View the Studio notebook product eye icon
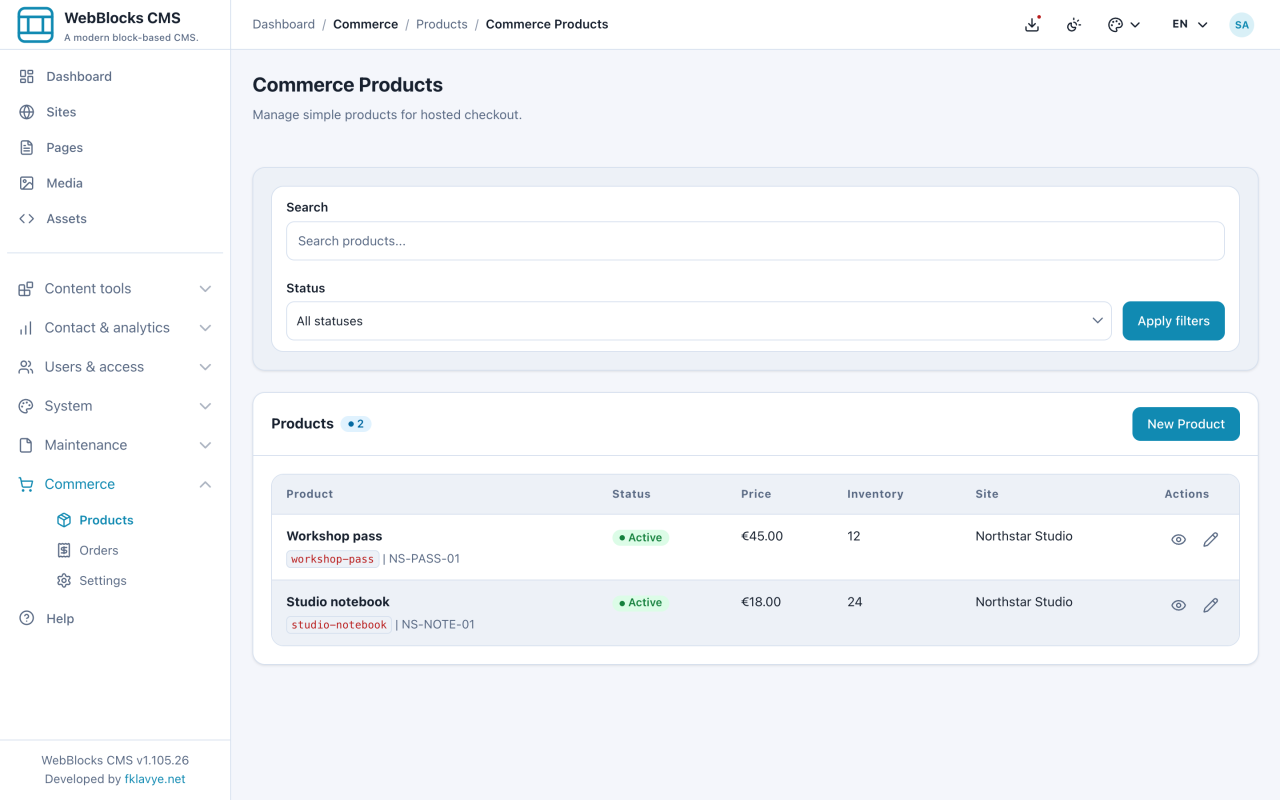1280x800 pixels. click(x=1179, y=605)
